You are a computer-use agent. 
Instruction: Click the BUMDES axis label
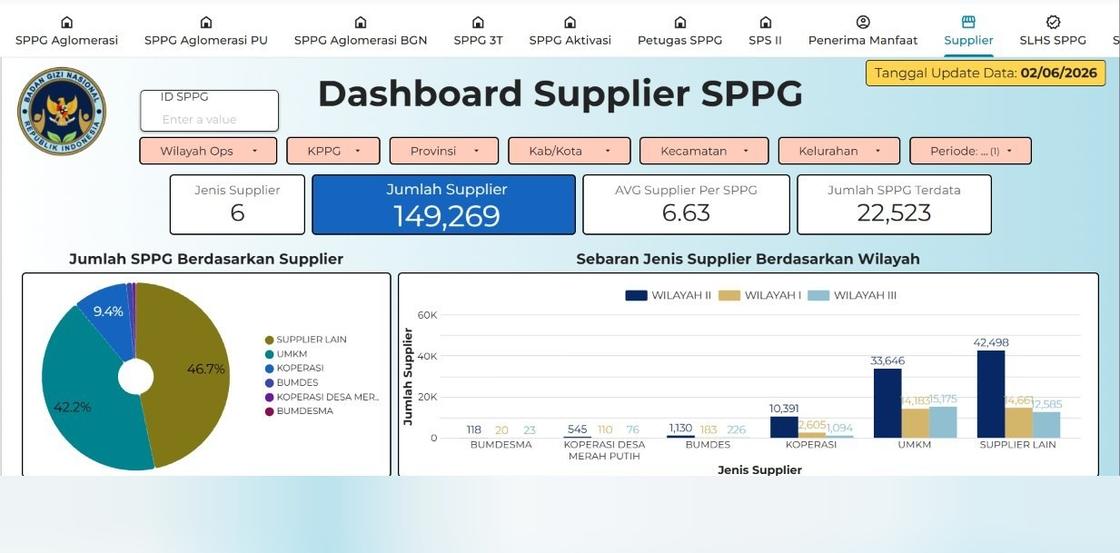(x=707, y=444)
